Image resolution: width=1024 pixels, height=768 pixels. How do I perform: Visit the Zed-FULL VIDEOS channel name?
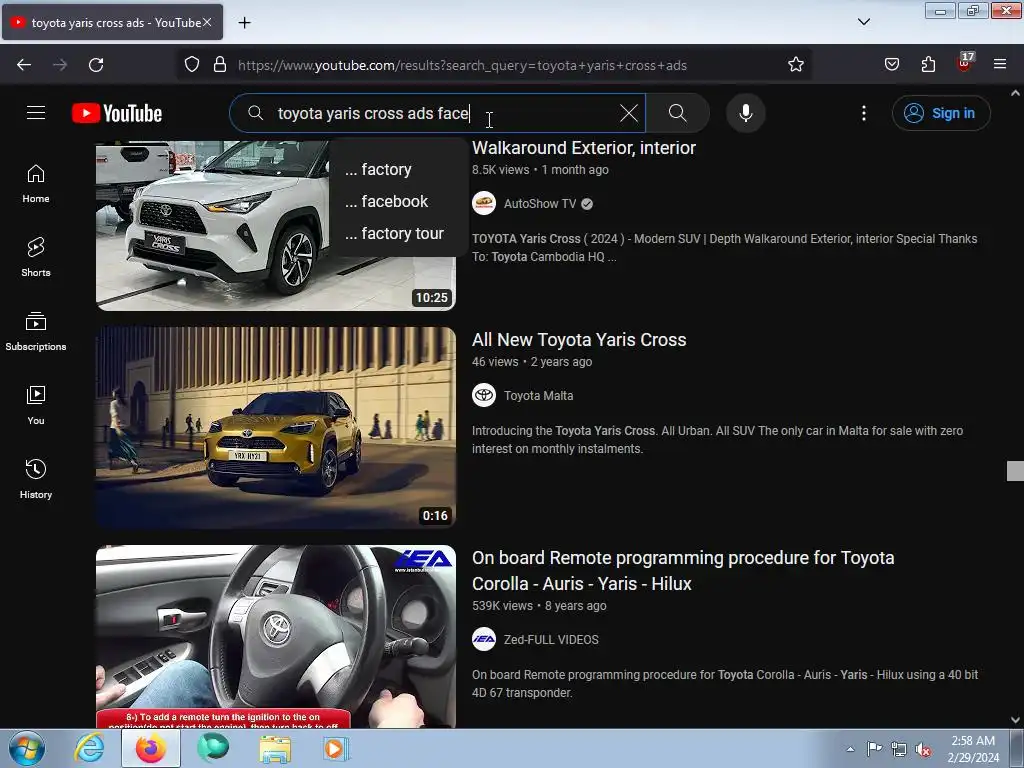[551, 640]
